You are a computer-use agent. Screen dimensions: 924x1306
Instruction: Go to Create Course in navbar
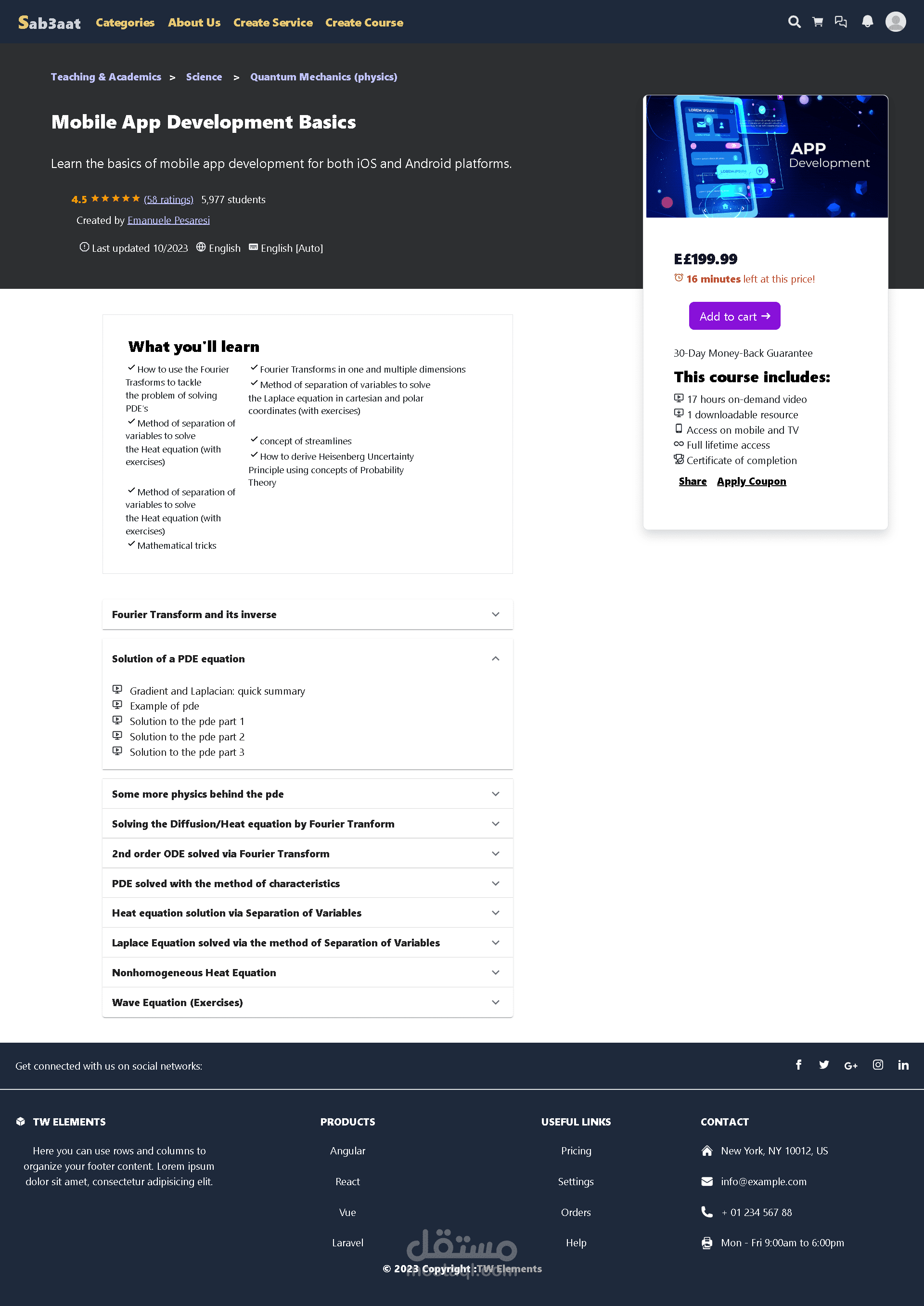364,23
